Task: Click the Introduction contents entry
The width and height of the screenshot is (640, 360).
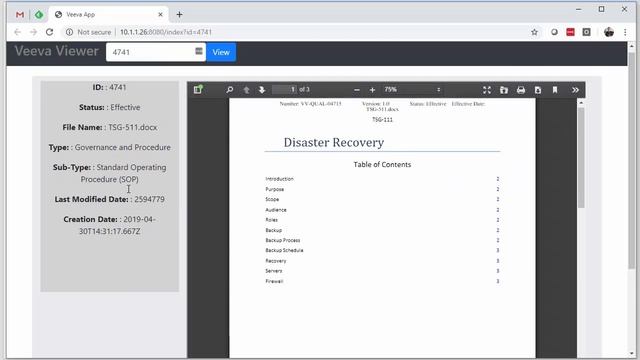Action: 280,179
